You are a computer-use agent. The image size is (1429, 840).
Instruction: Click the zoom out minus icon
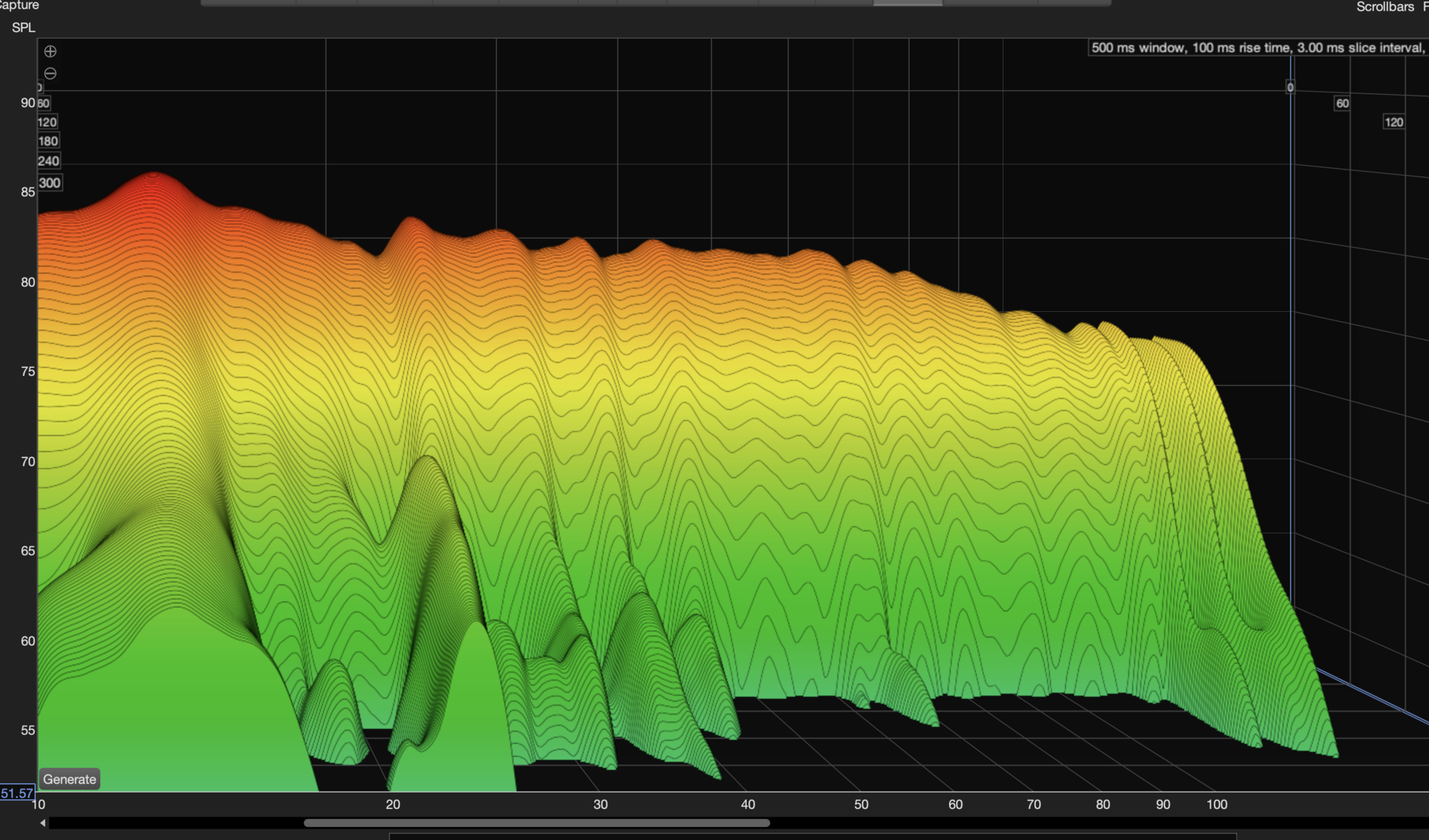coord(50,73)
